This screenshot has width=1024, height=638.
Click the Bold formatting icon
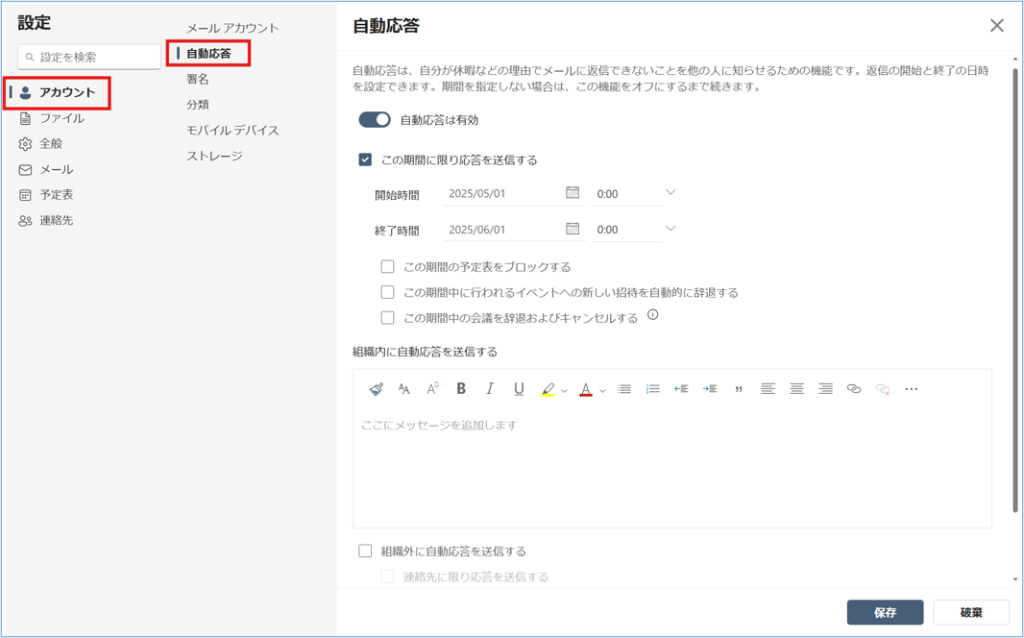tap(461, 389)
